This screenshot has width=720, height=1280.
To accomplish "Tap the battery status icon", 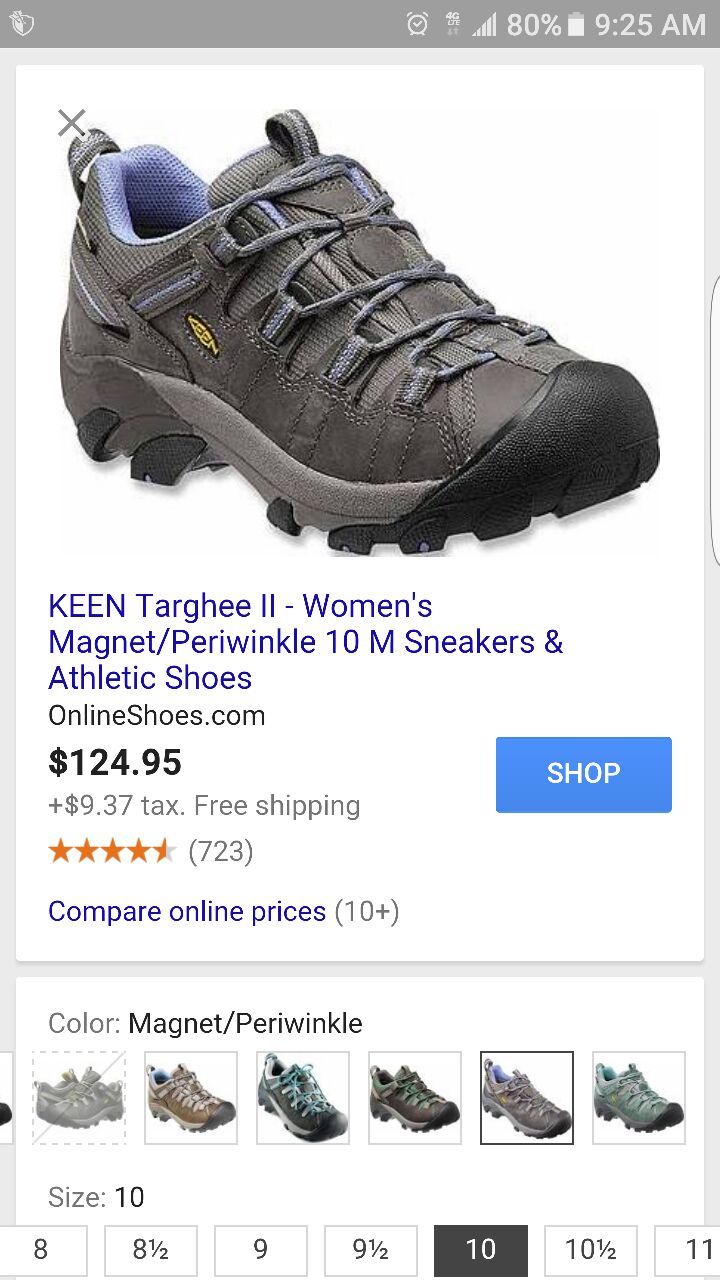I will [576, 24].
